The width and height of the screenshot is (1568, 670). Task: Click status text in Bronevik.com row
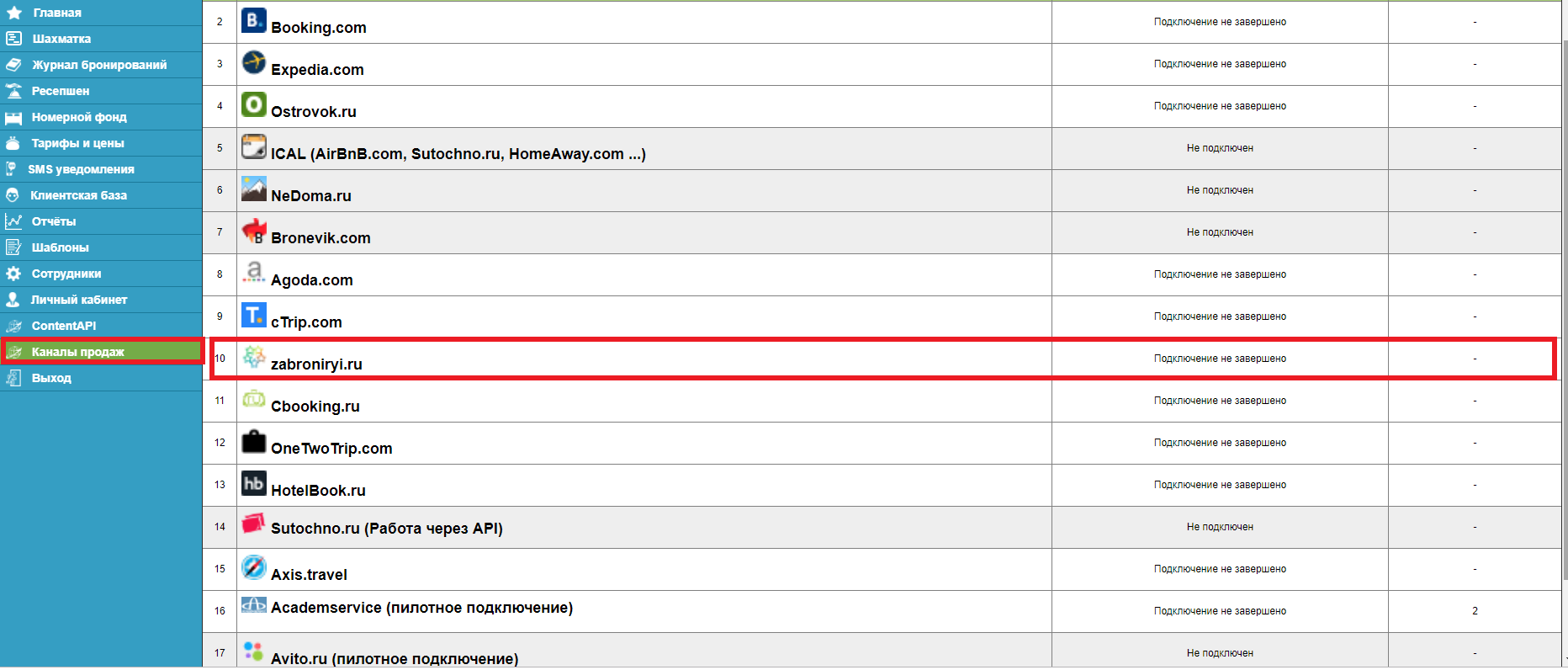[x=1220, y=232]
